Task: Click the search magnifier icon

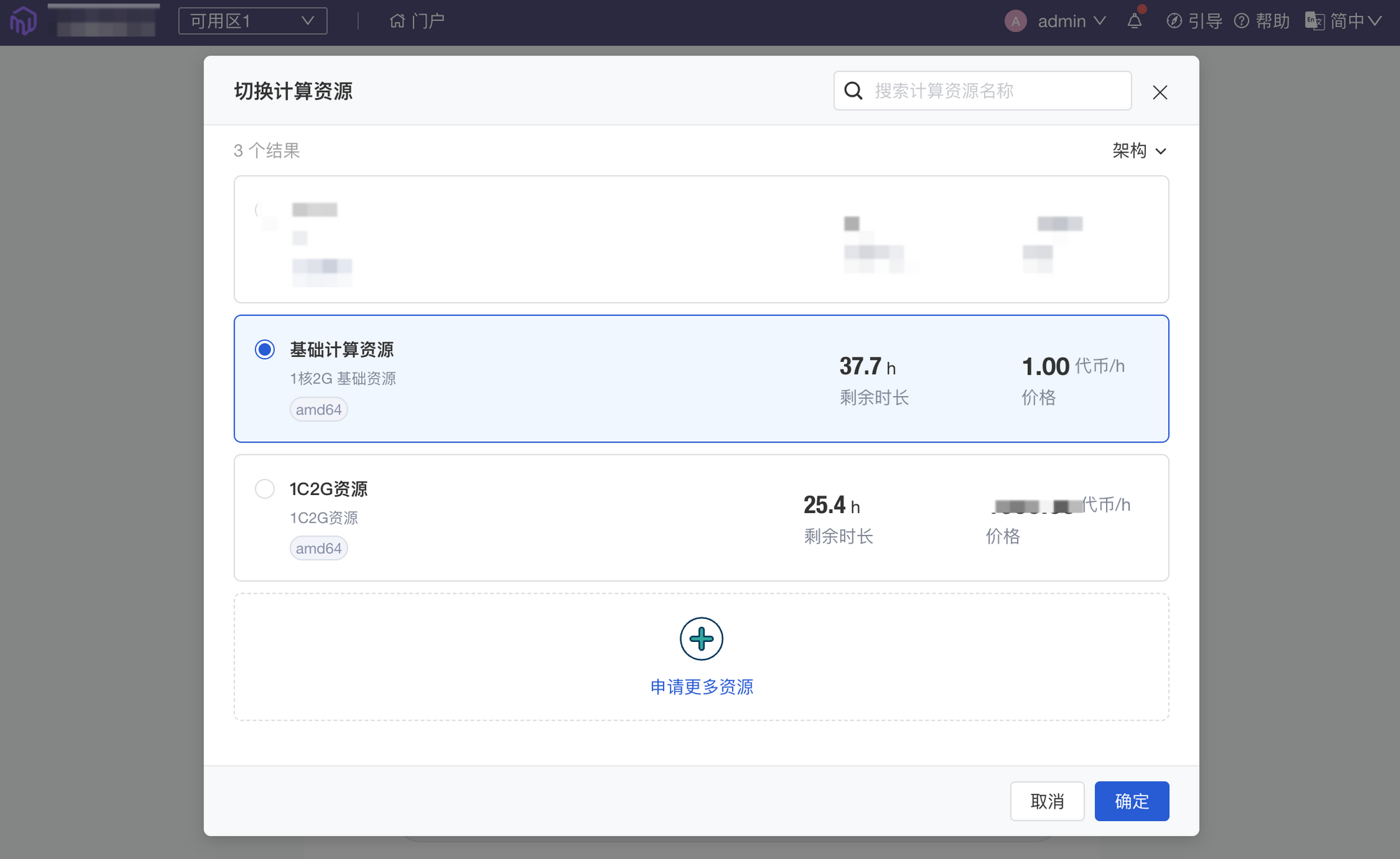Action: tap(853, 90)
